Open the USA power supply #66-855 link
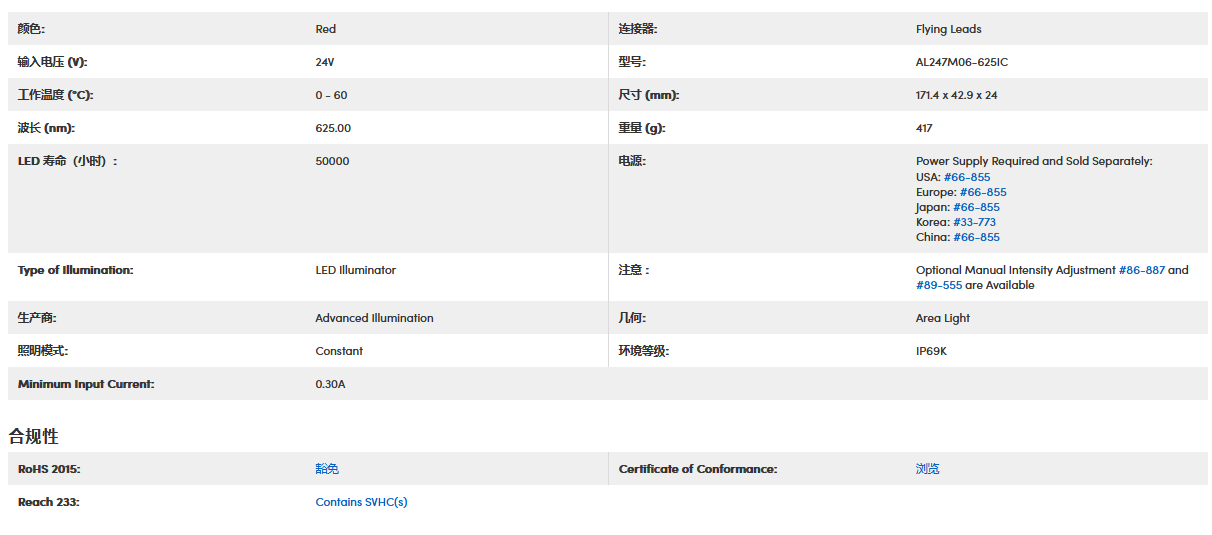 pos(966,177)
